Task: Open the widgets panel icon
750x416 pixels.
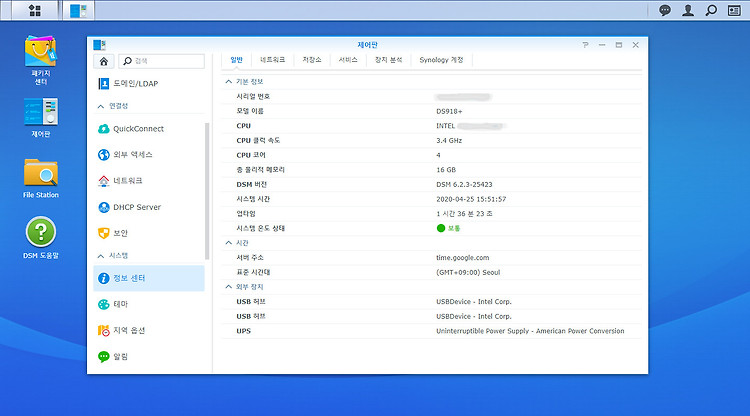Action: (734, 11)
